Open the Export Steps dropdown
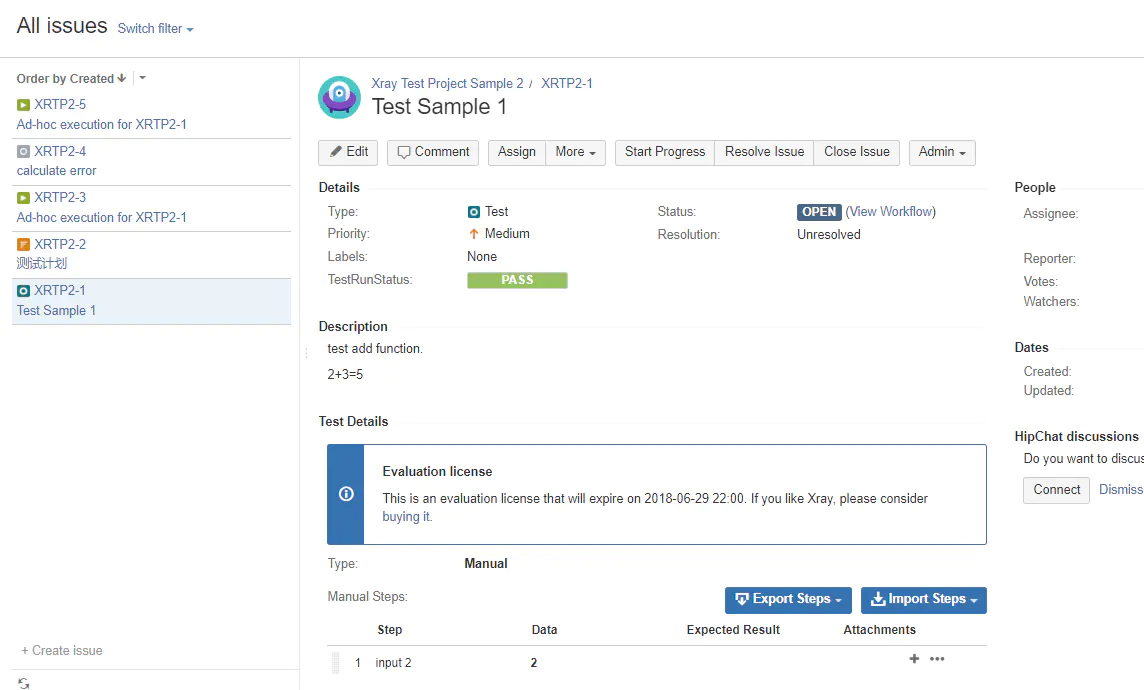1144x690 pixels. (x=788, y=600)
